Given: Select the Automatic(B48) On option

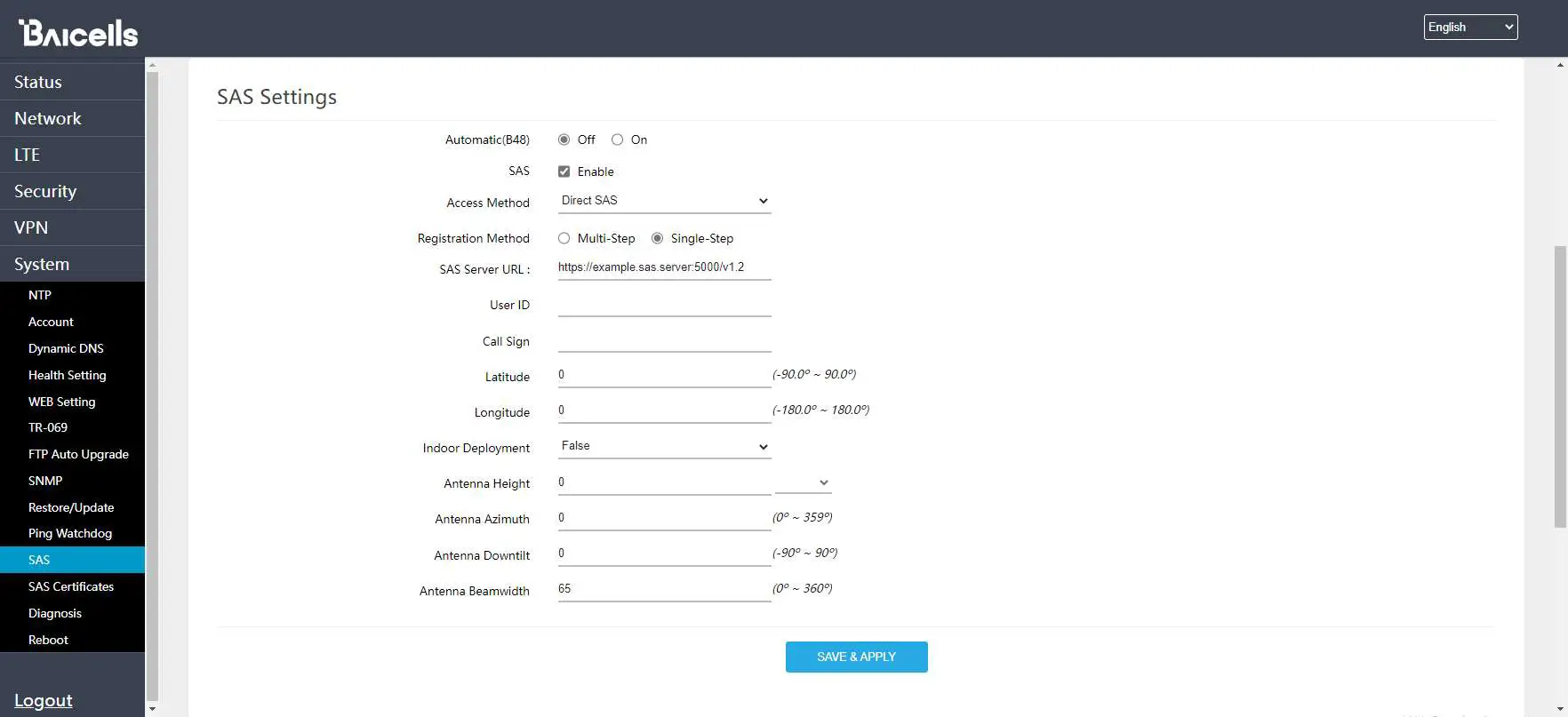Looking at the screenshot, I should 617,139.
